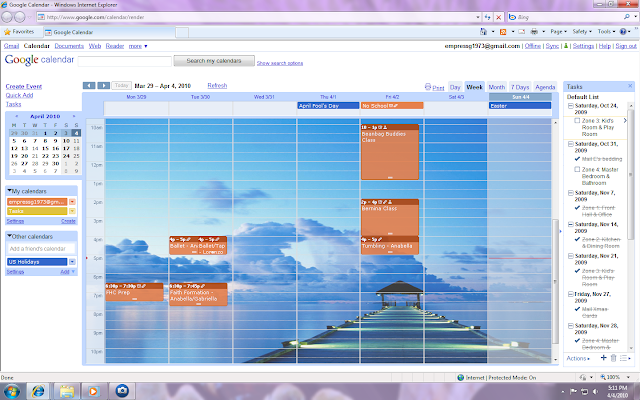Image resolution: width=640 pixels, height=400 pixels.
Task: Open the IE Tools menu
Action: [x=606, y=31]
